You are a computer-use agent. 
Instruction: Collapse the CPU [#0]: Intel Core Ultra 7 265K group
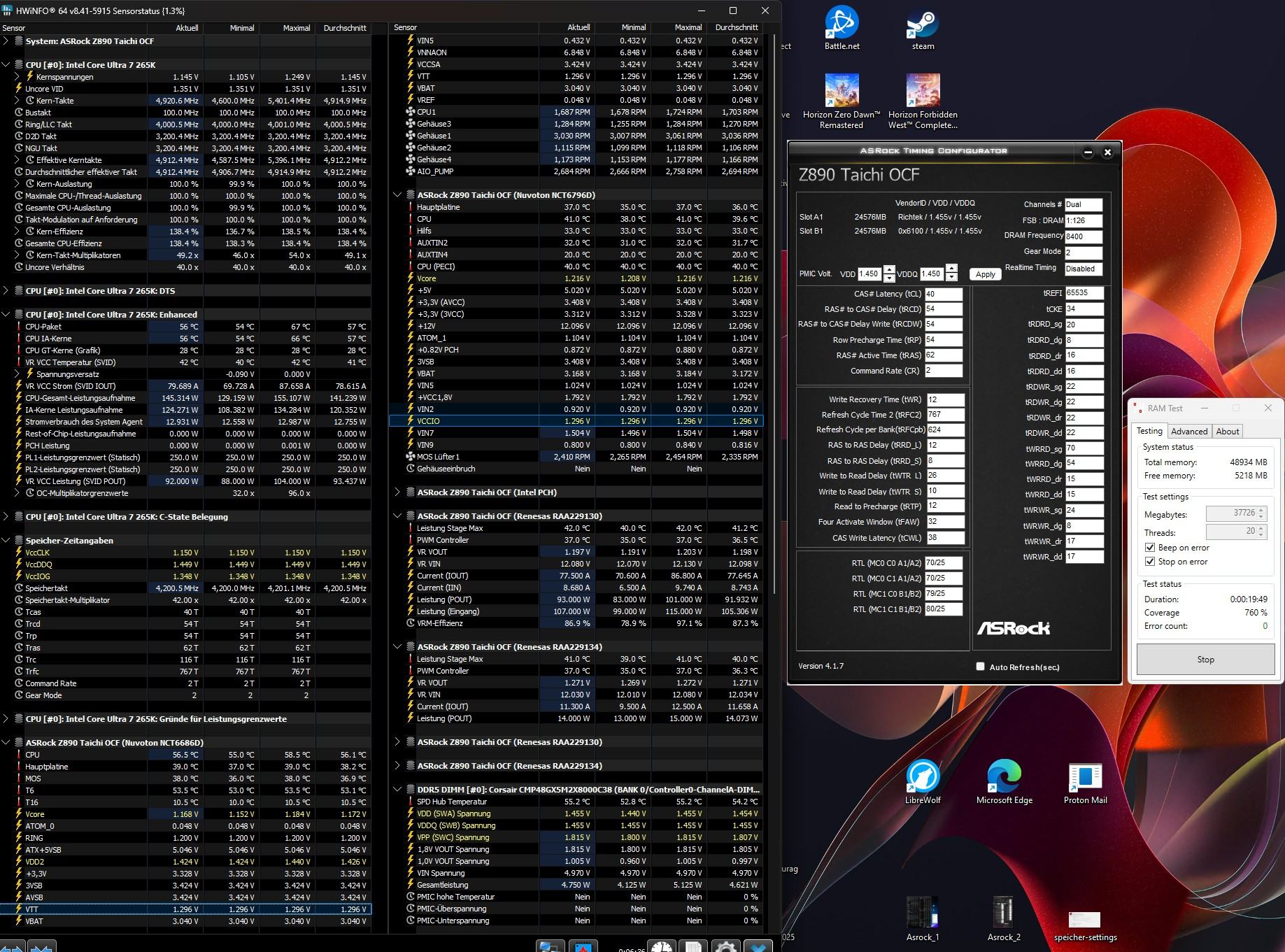[6, 65]
